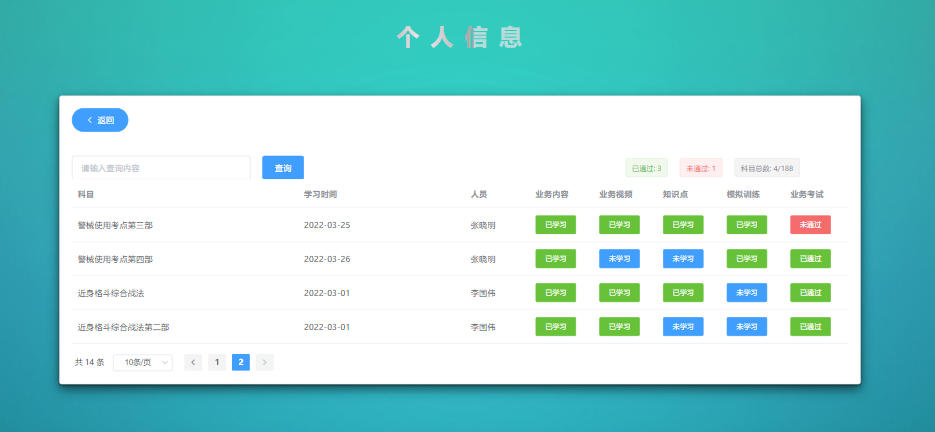Click 业务视频 未学习 for 警械使用考点第四部

(x=620, y=259)
